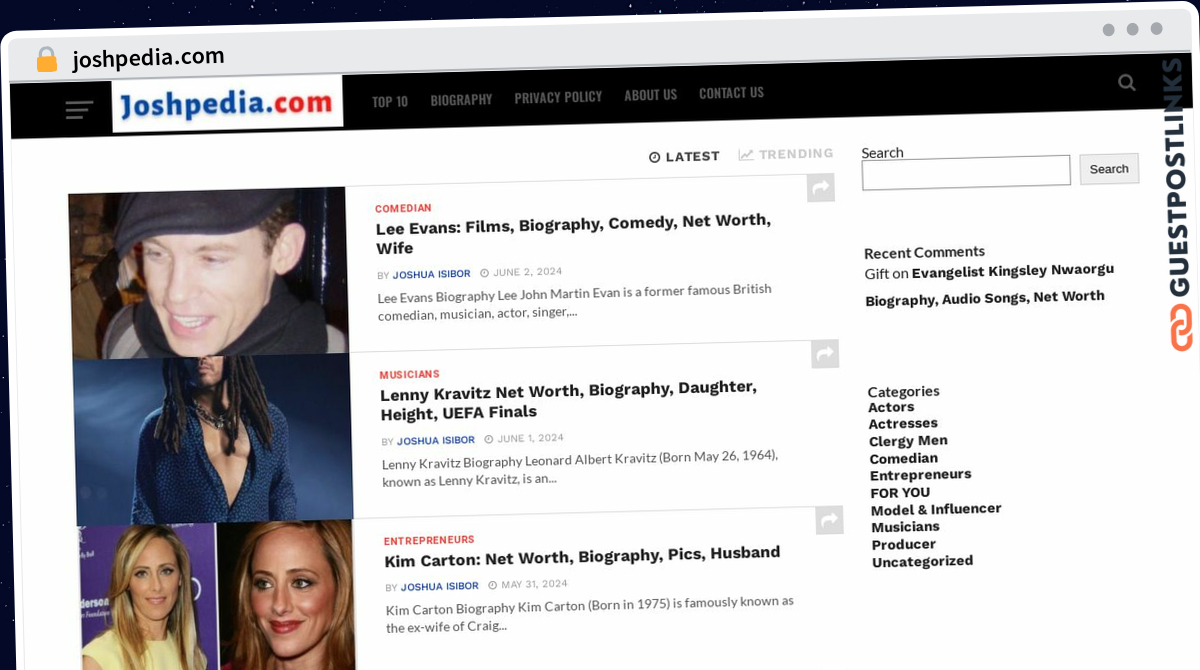Open the hamburger menu icon

[79, 111]
